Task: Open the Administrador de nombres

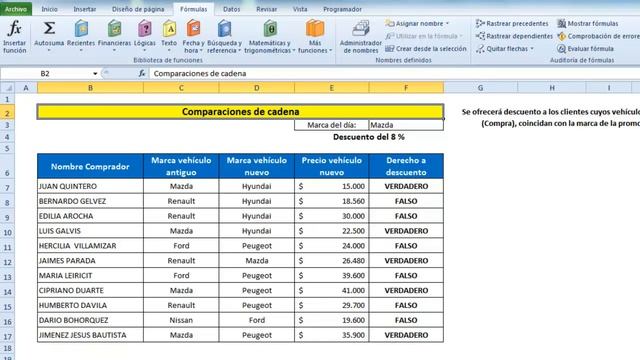Action: pos(360,37)
